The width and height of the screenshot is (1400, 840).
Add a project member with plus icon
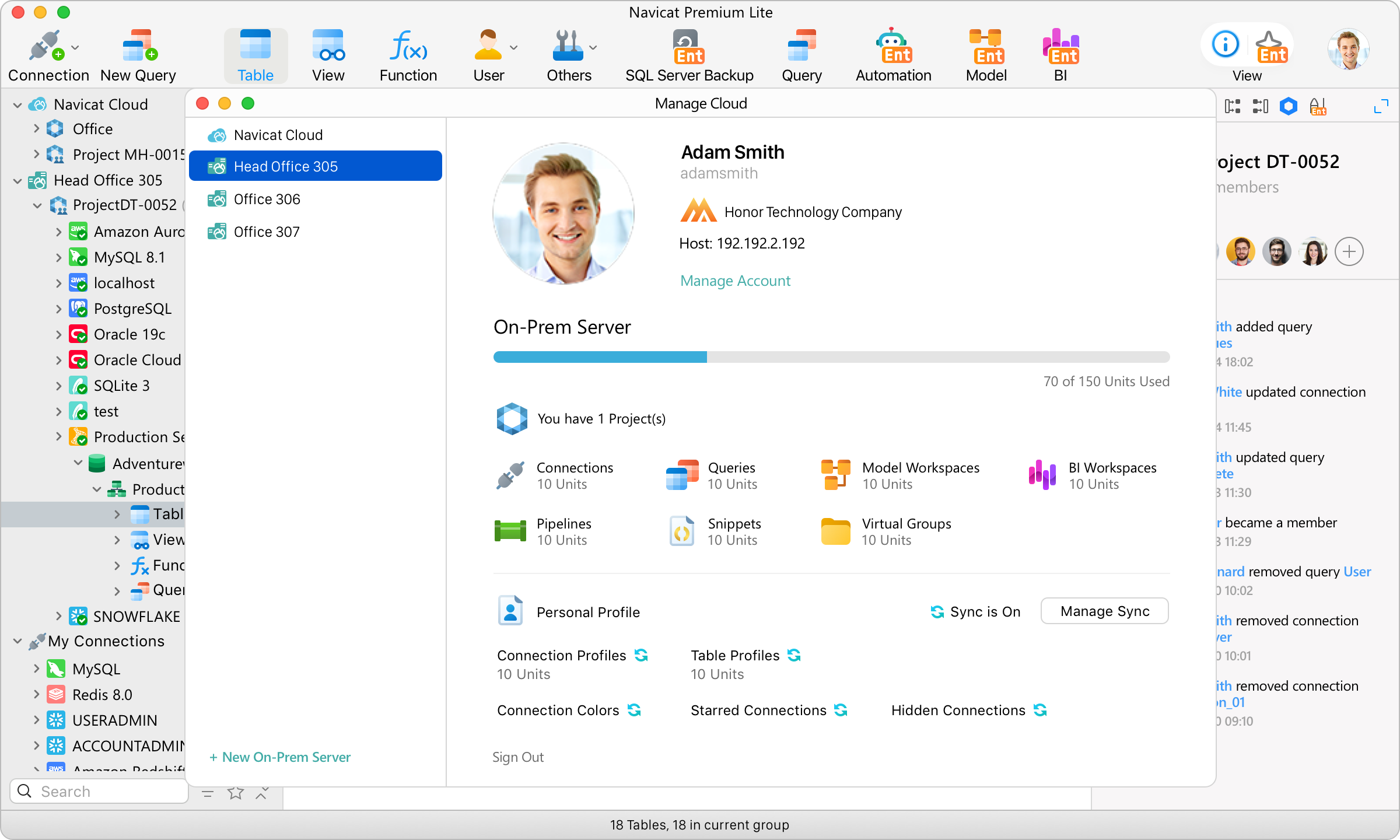[x=1349, y=251]
